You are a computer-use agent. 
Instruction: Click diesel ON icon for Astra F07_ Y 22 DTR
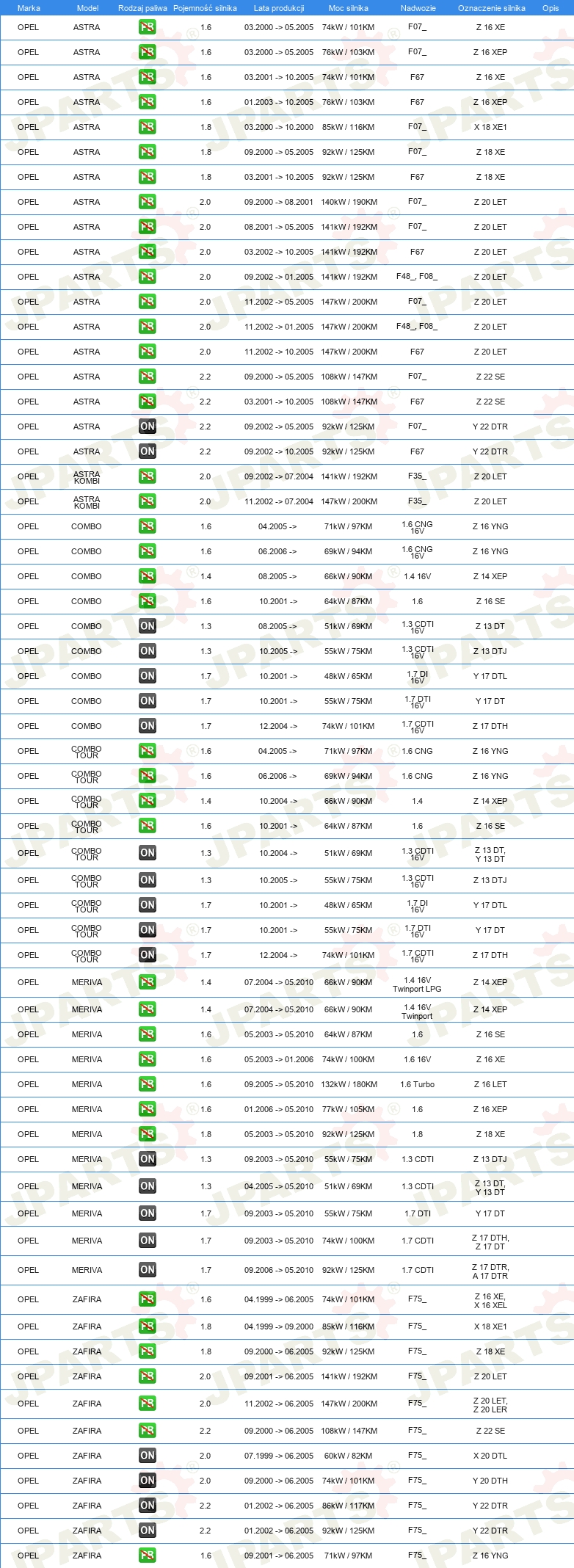[148, 427]
